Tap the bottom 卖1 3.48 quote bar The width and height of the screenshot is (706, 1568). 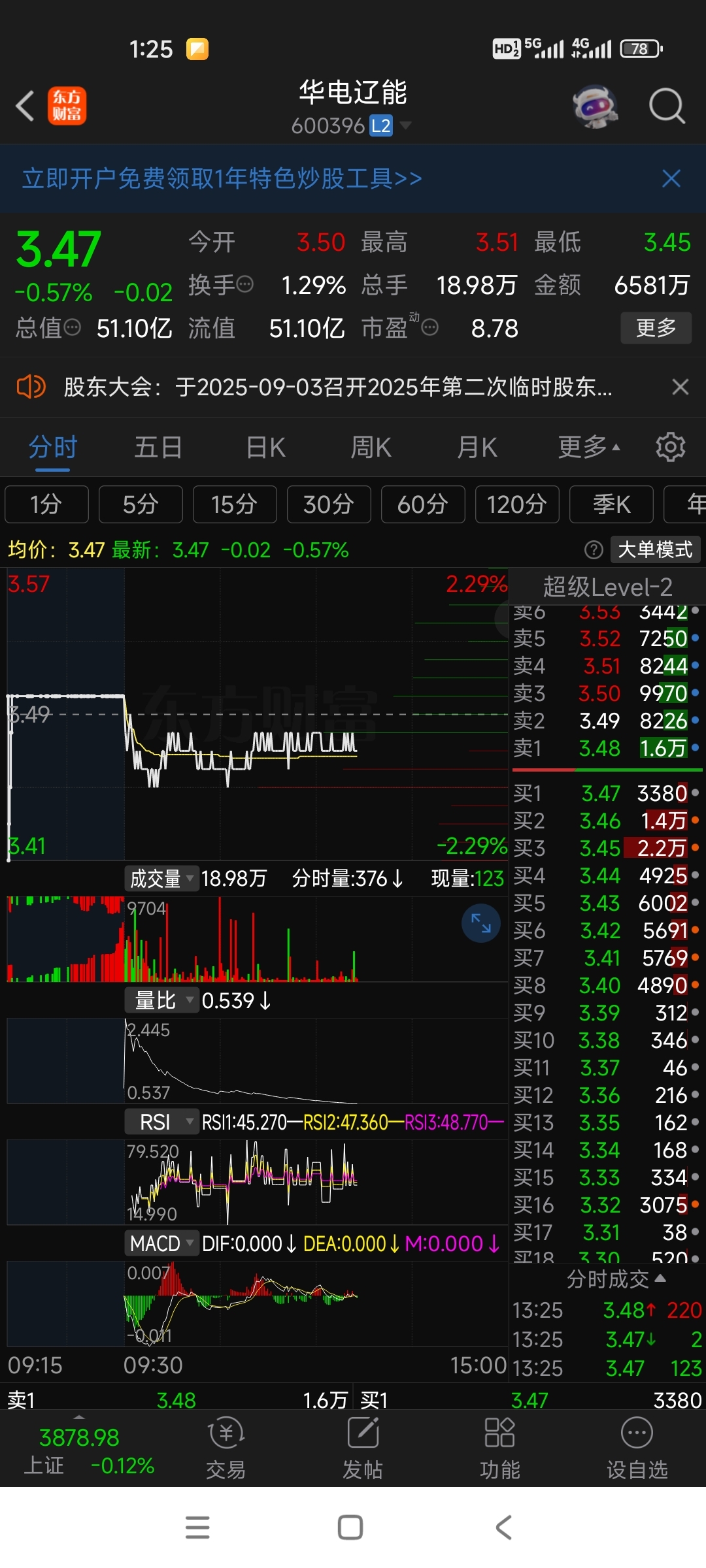point(176,1400)
